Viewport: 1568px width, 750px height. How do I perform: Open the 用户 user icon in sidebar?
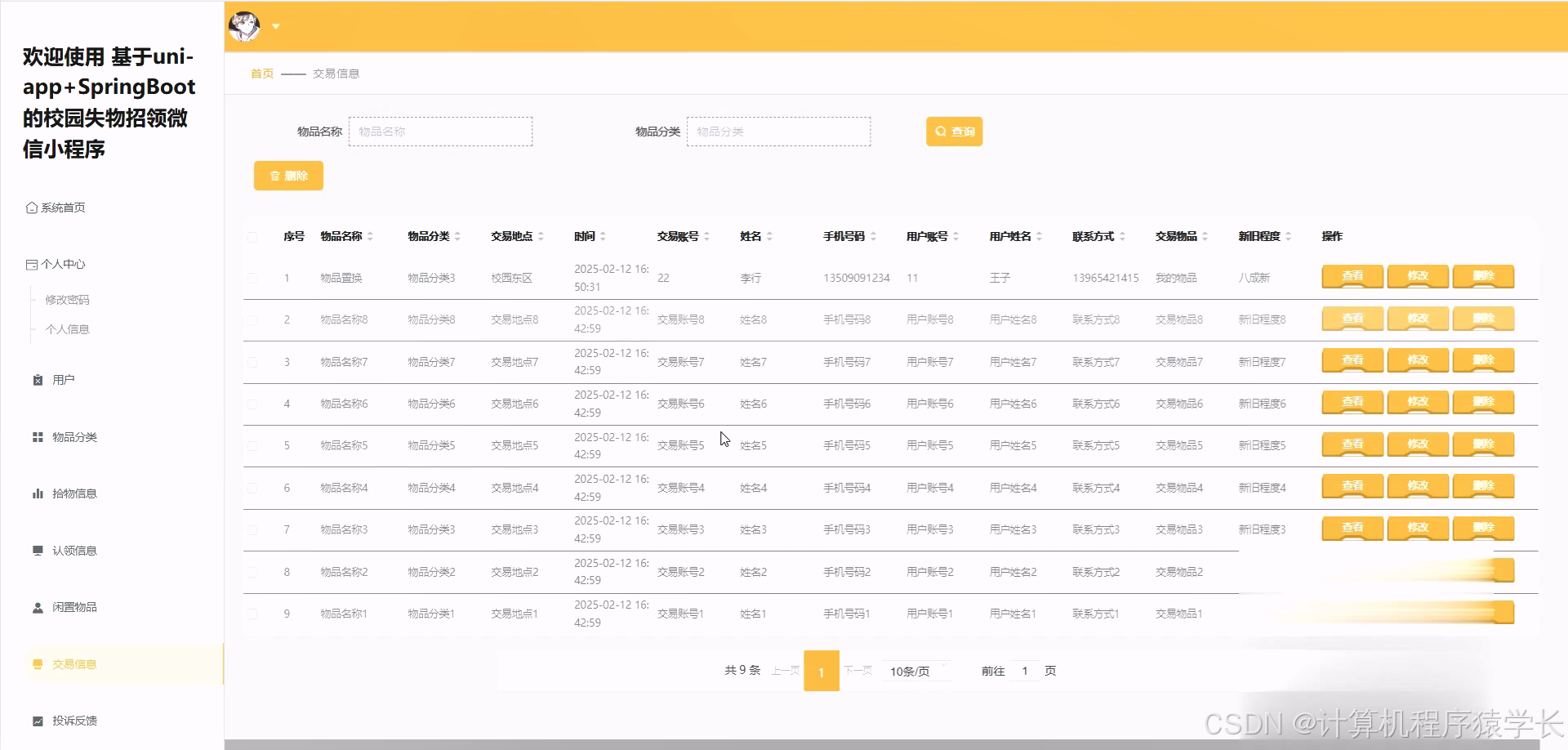click(x=36, y=378)
